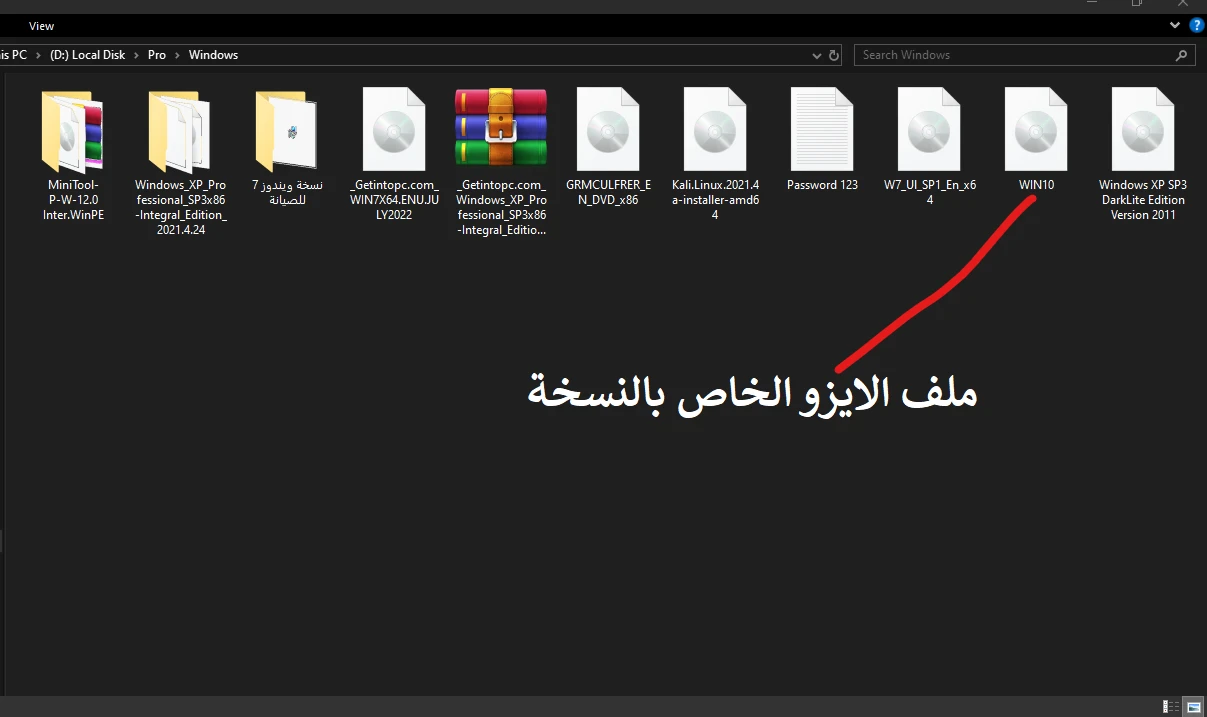The image size is (1207, 717).
Task: Select the WIN10 ISO file icon
Action: click(1036, 130)
